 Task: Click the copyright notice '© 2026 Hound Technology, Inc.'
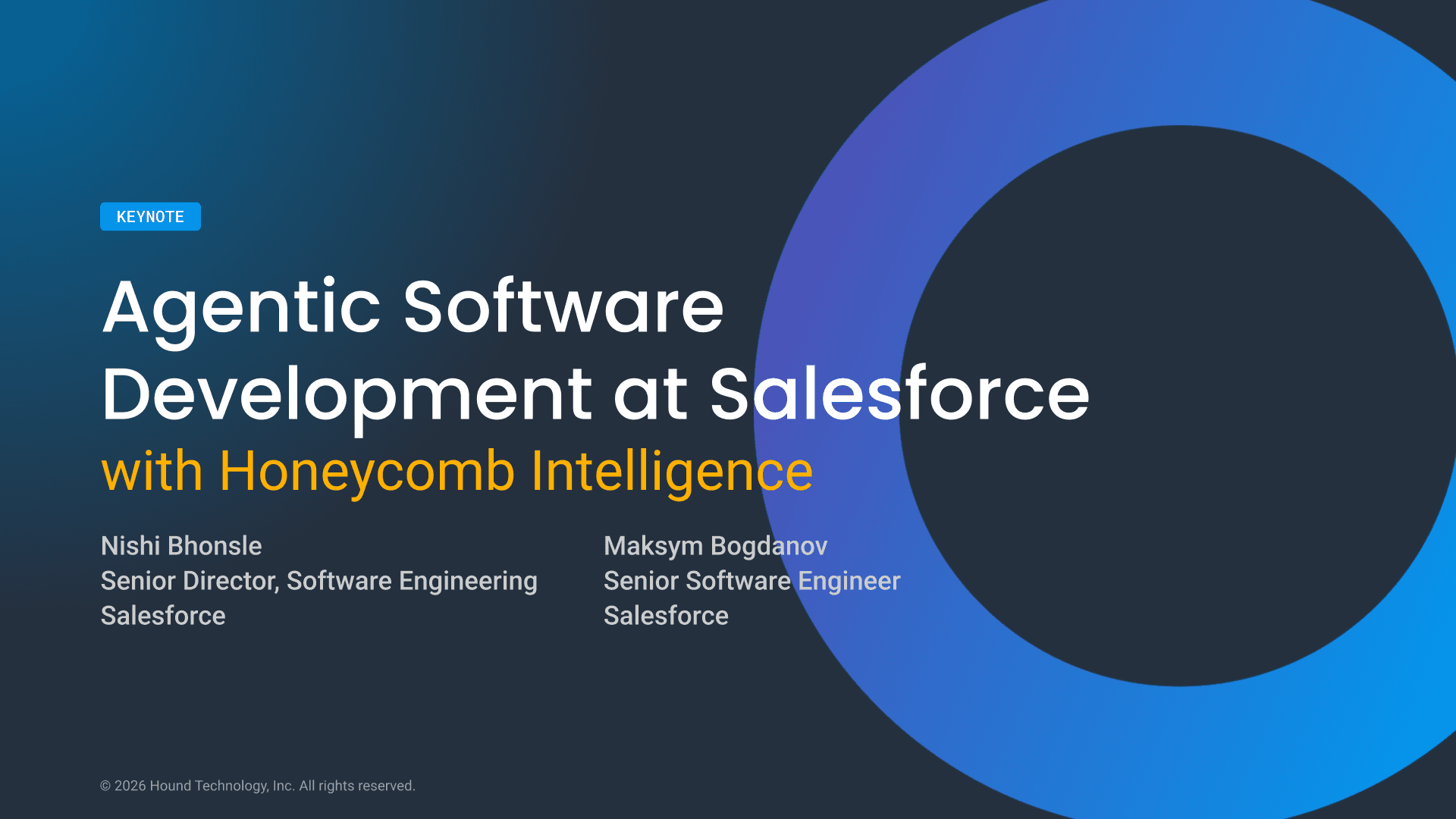197,786
